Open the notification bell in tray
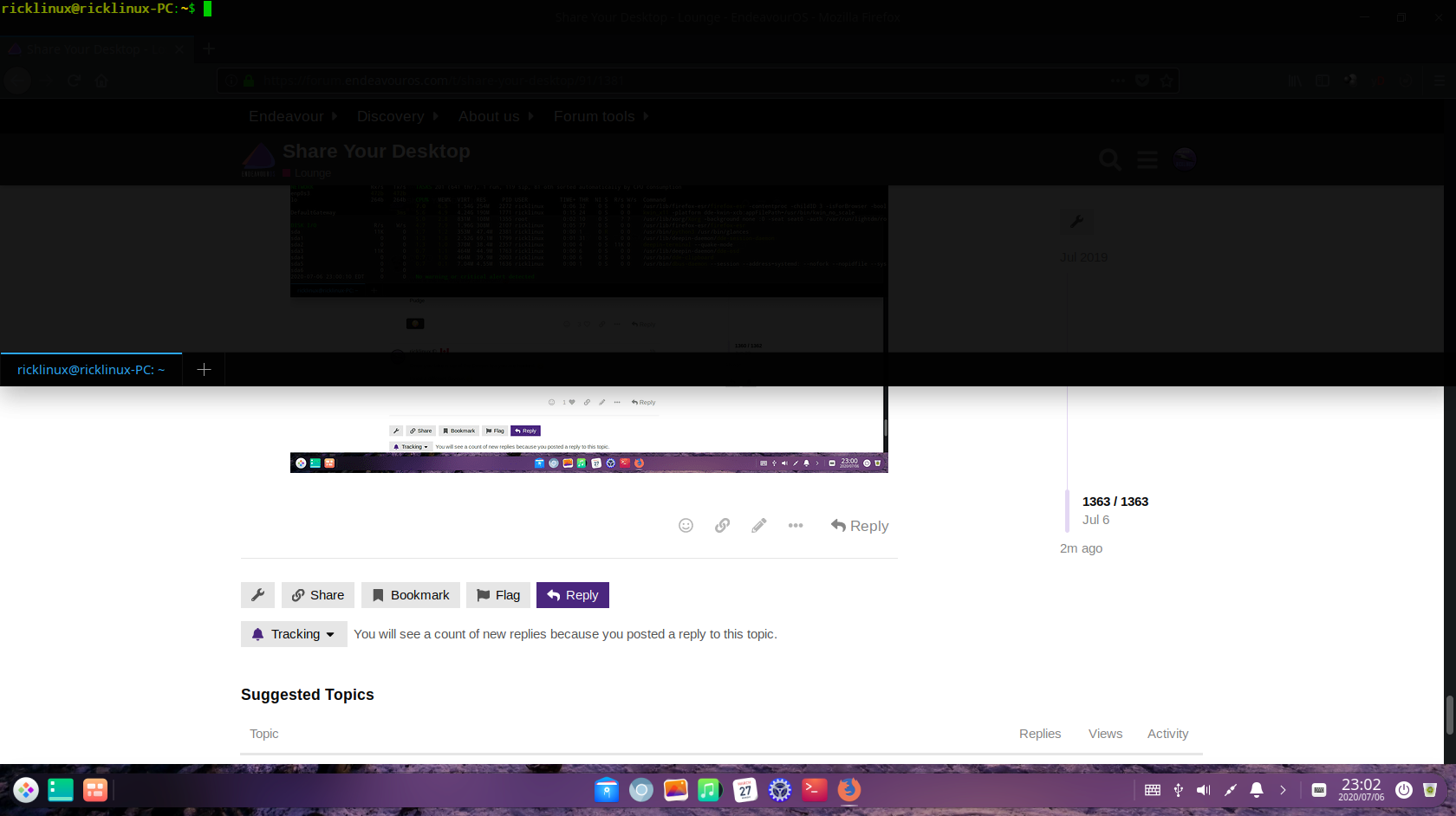The height and width of the screenshot is (816, 1456). pos(1257,790)
